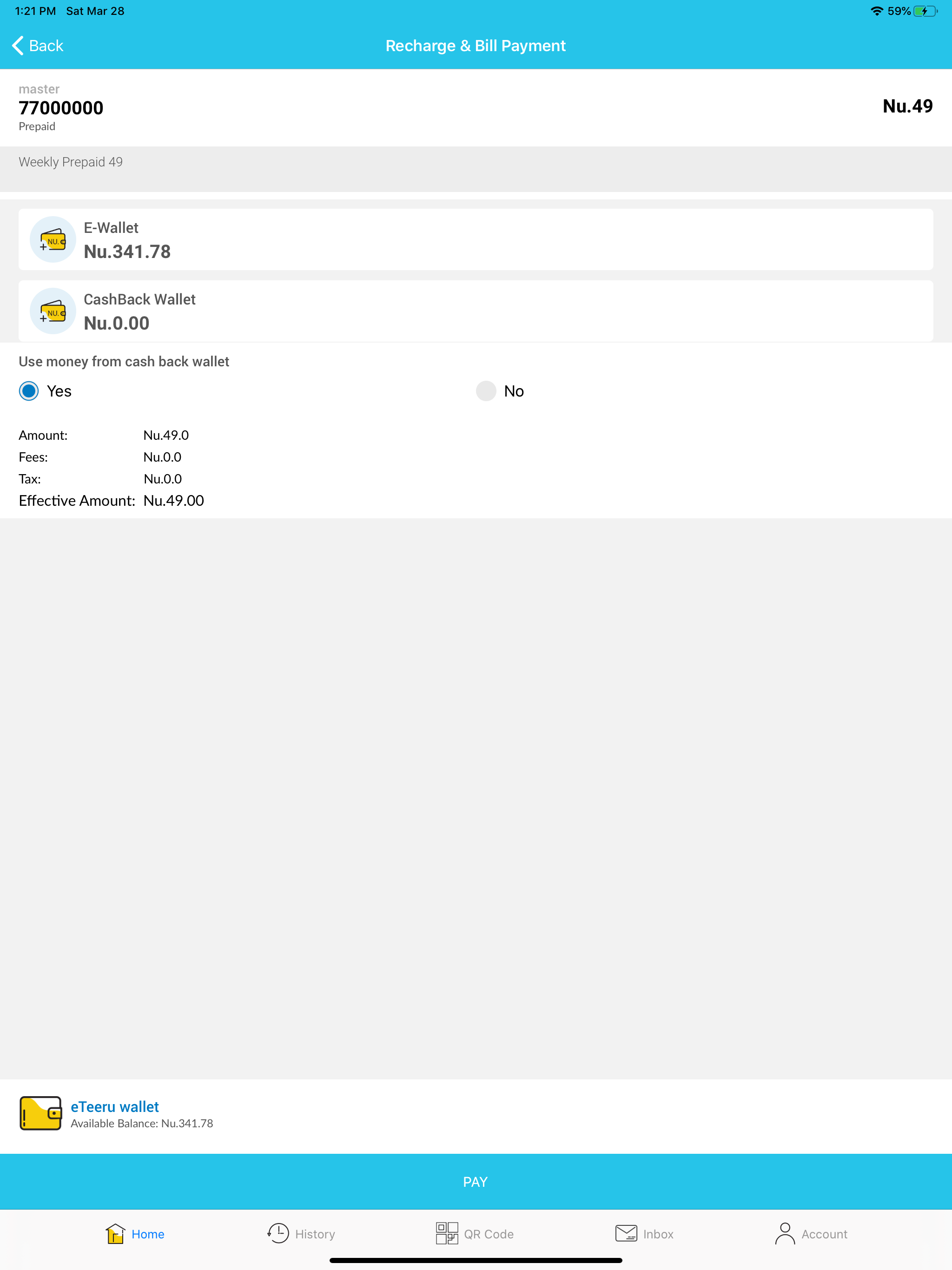Screen dimensions: 952x1270
Task: Tap the phone number 77000000
Action: (61, 108)
